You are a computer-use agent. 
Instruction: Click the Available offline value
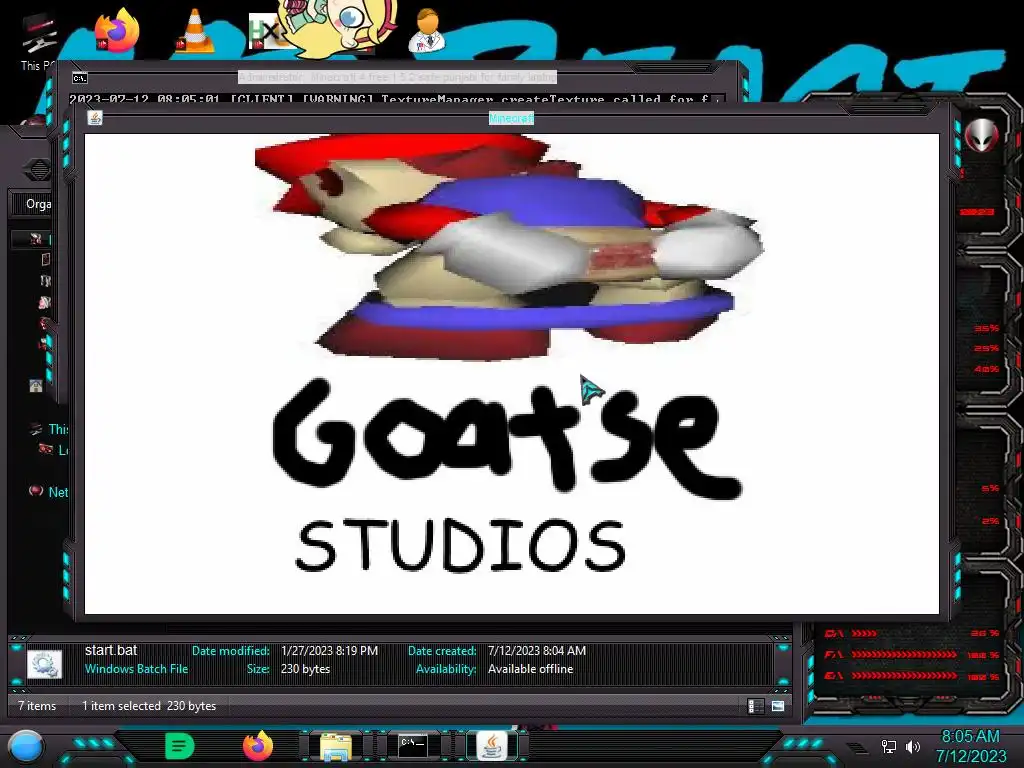[x=530, y=669]
